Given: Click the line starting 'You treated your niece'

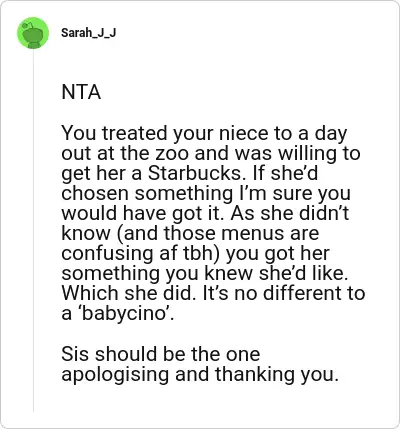Looking at the screenshot, I should click(x=204, y=134).
